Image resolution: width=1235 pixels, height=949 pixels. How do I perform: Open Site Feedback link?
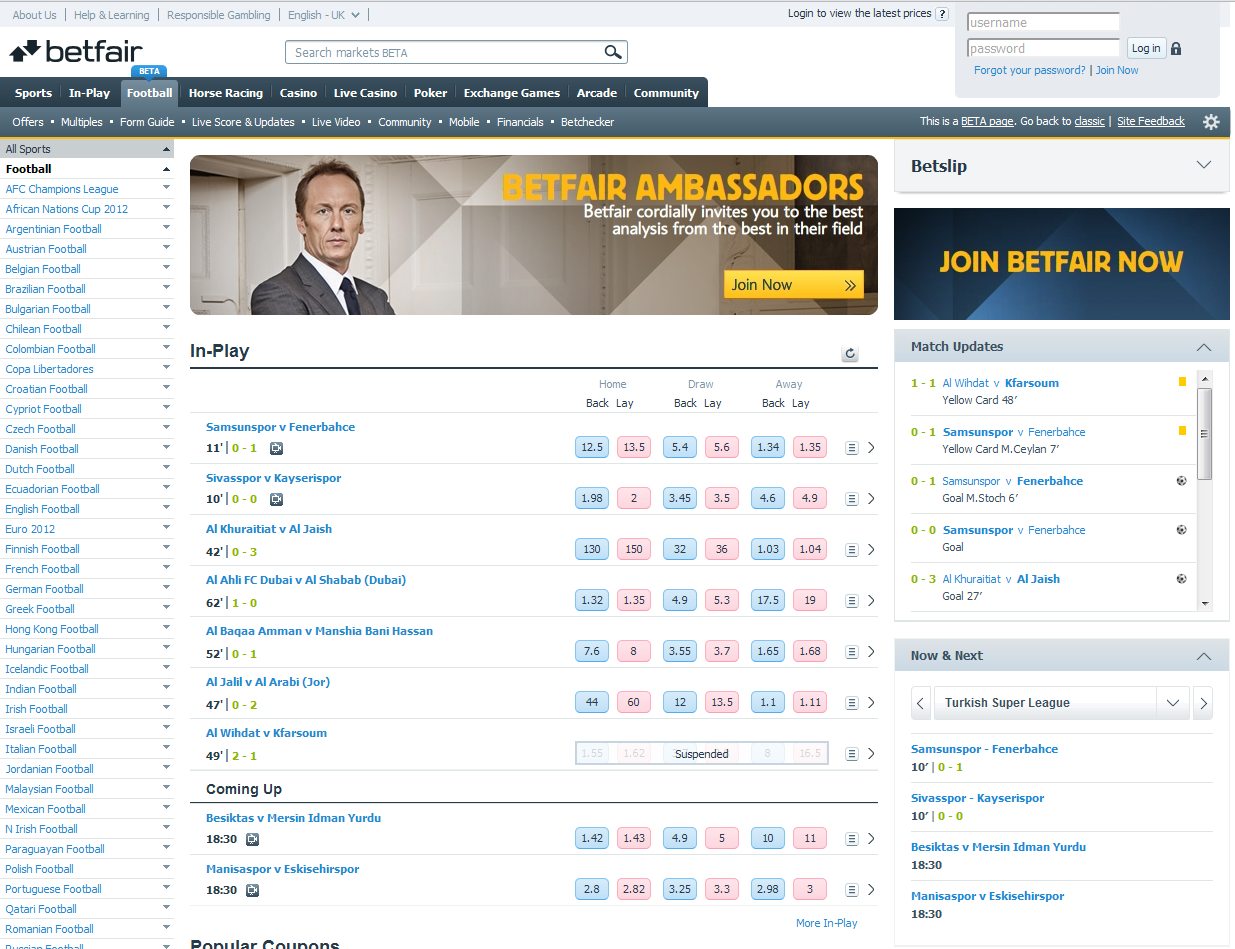[x=1151, y=121]
